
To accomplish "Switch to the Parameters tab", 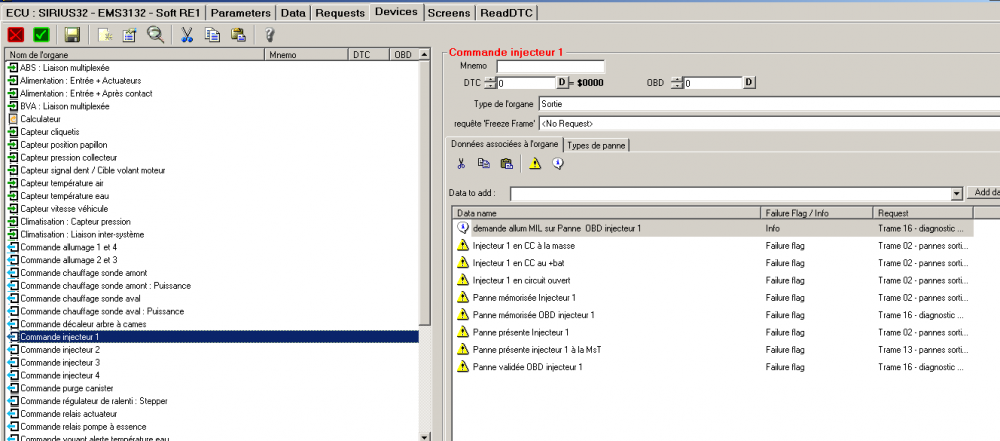I will (x=242, y=12).
